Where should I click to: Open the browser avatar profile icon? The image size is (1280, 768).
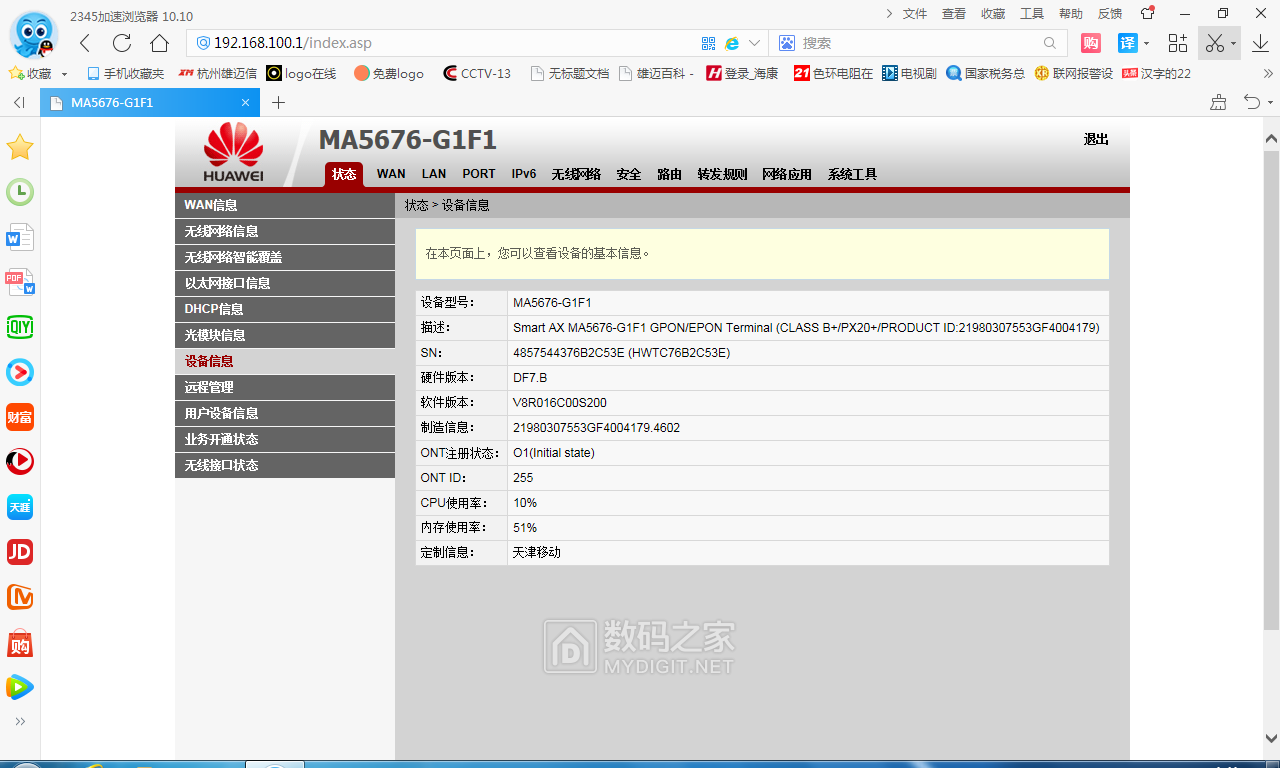pyautogui.click(x=33, y=37)
